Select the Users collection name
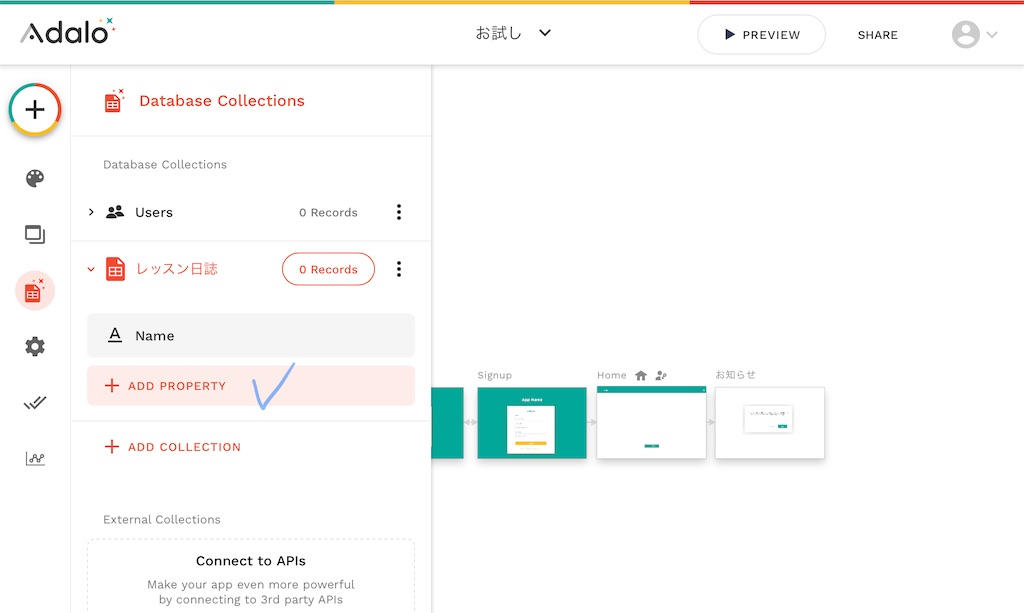This screenshot has width=1024, height=613. click(154, 212)
